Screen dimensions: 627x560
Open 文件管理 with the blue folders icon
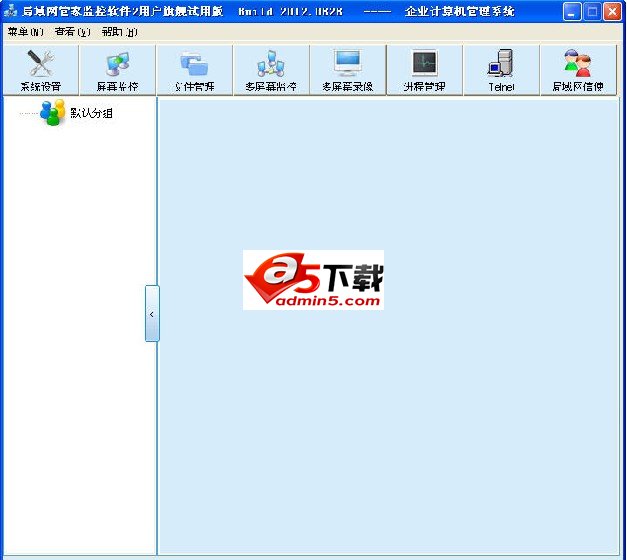(x=195, y=70)
